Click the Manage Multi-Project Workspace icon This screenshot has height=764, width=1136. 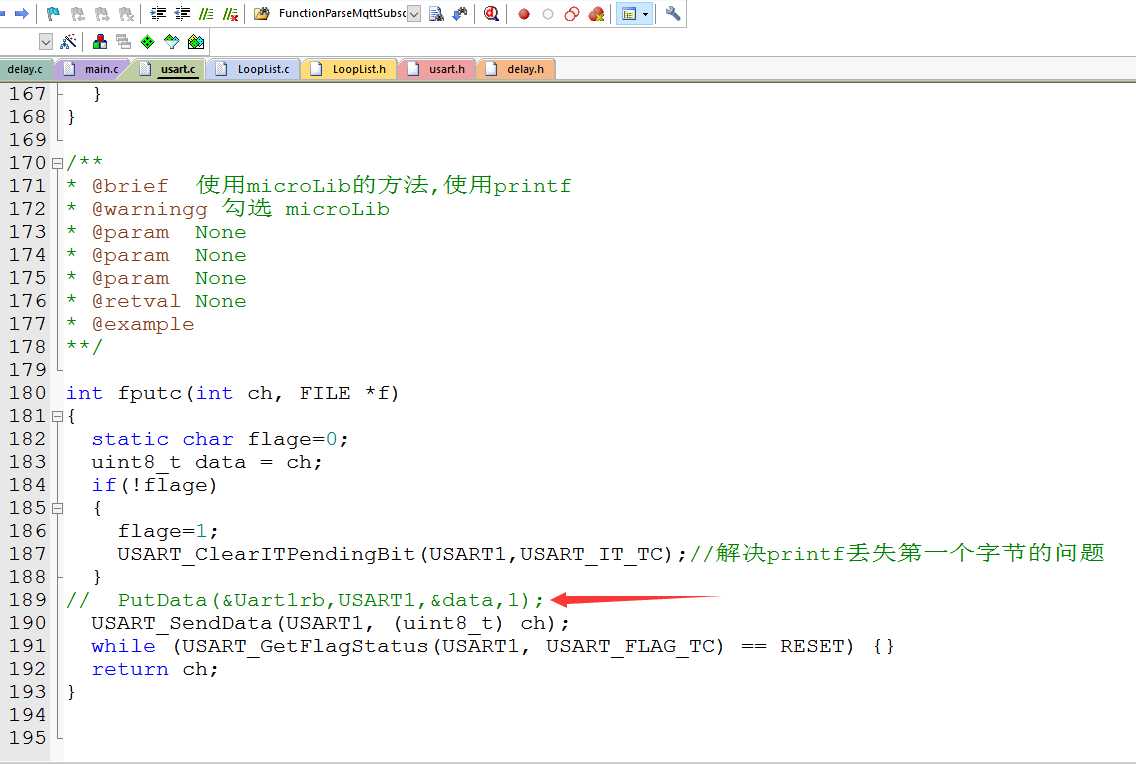pos(124,42)
